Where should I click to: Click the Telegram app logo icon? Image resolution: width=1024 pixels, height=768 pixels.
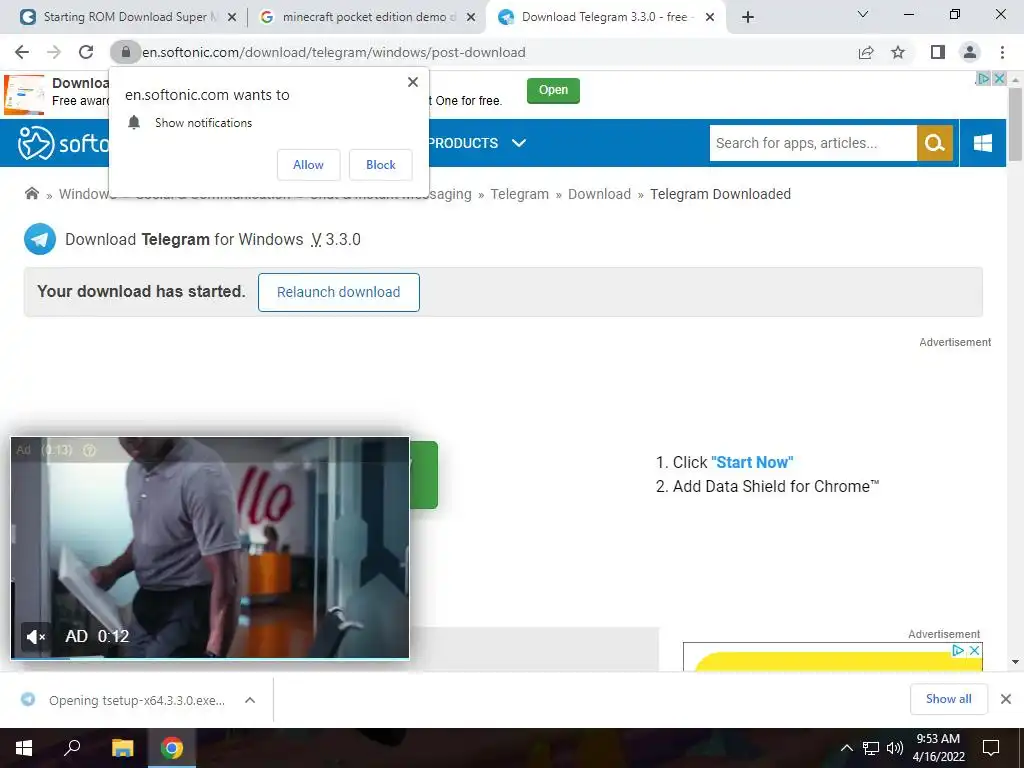(40, 239)
